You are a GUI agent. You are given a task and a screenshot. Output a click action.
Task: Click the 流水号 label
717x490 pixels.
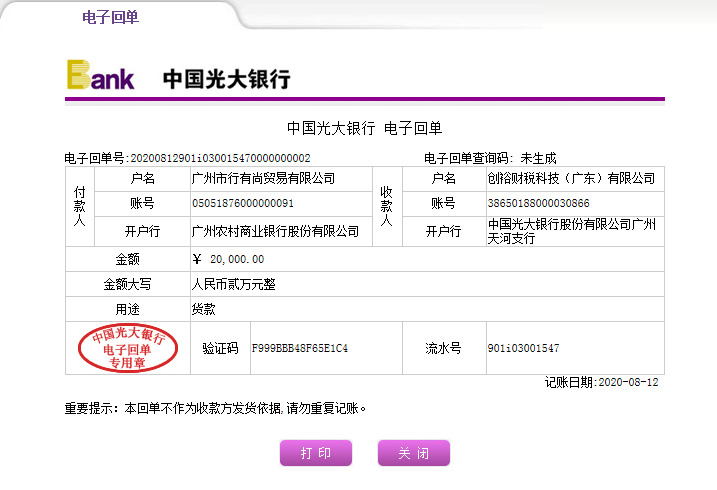(x=444, y=348)
